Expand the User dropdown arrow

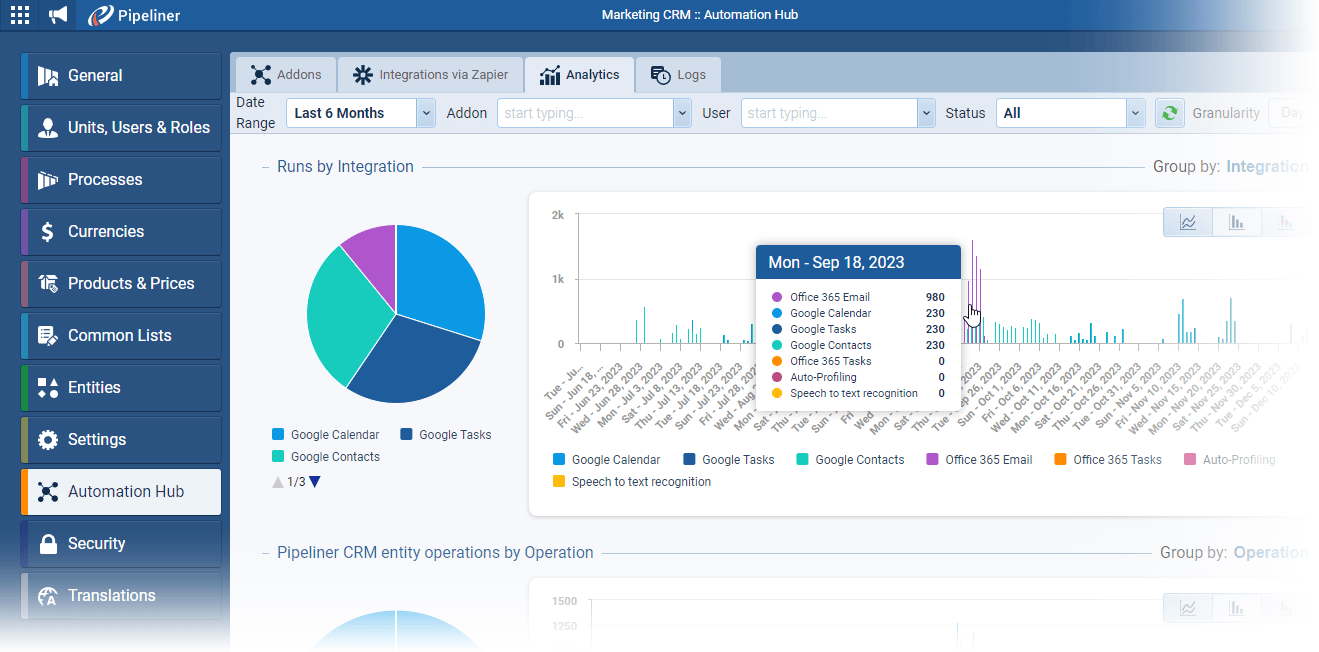(x=926, y=113)
